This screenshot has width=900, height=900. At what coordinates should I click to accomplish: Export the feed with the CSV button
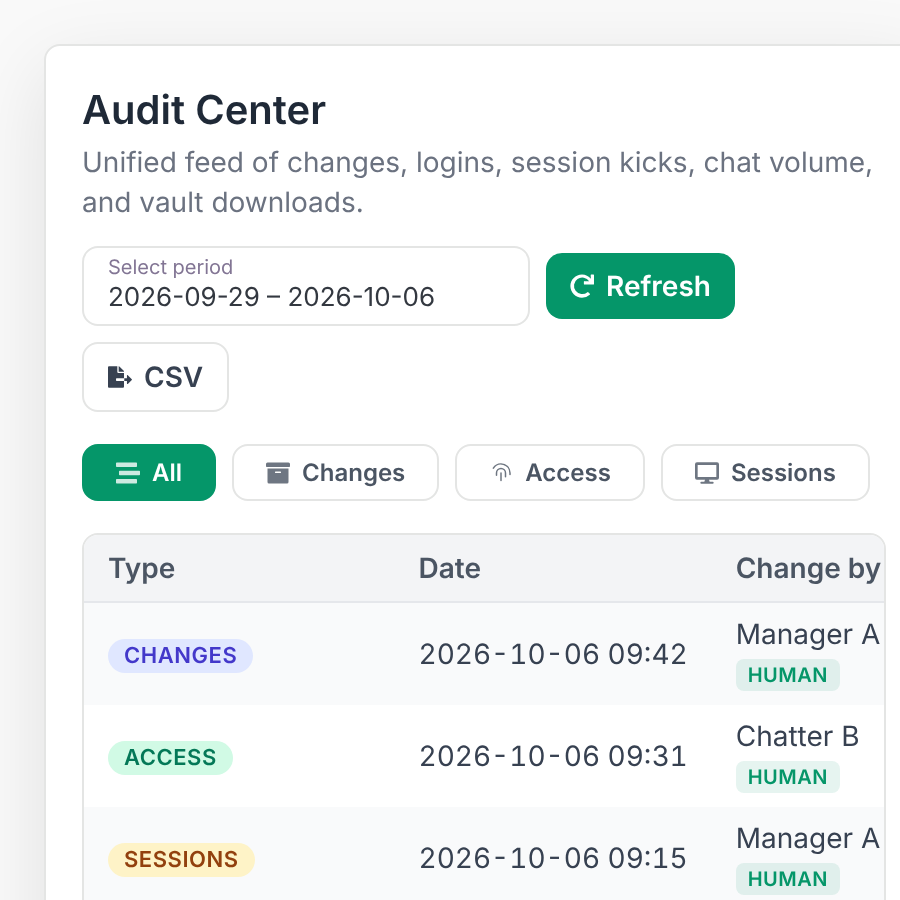[156, 377]
